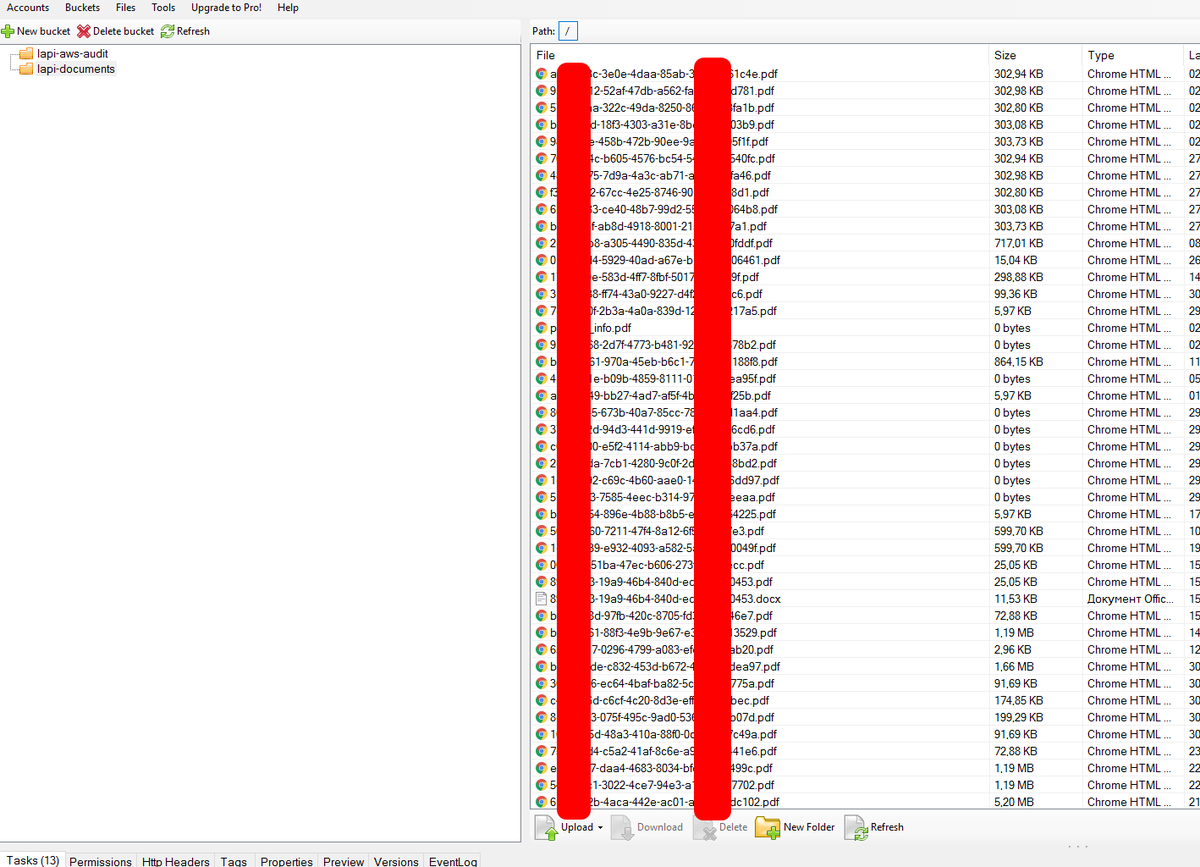1200x867 pixels.
Task: Open the Upgrade to Pro! menu
Action: coord(227,7)
